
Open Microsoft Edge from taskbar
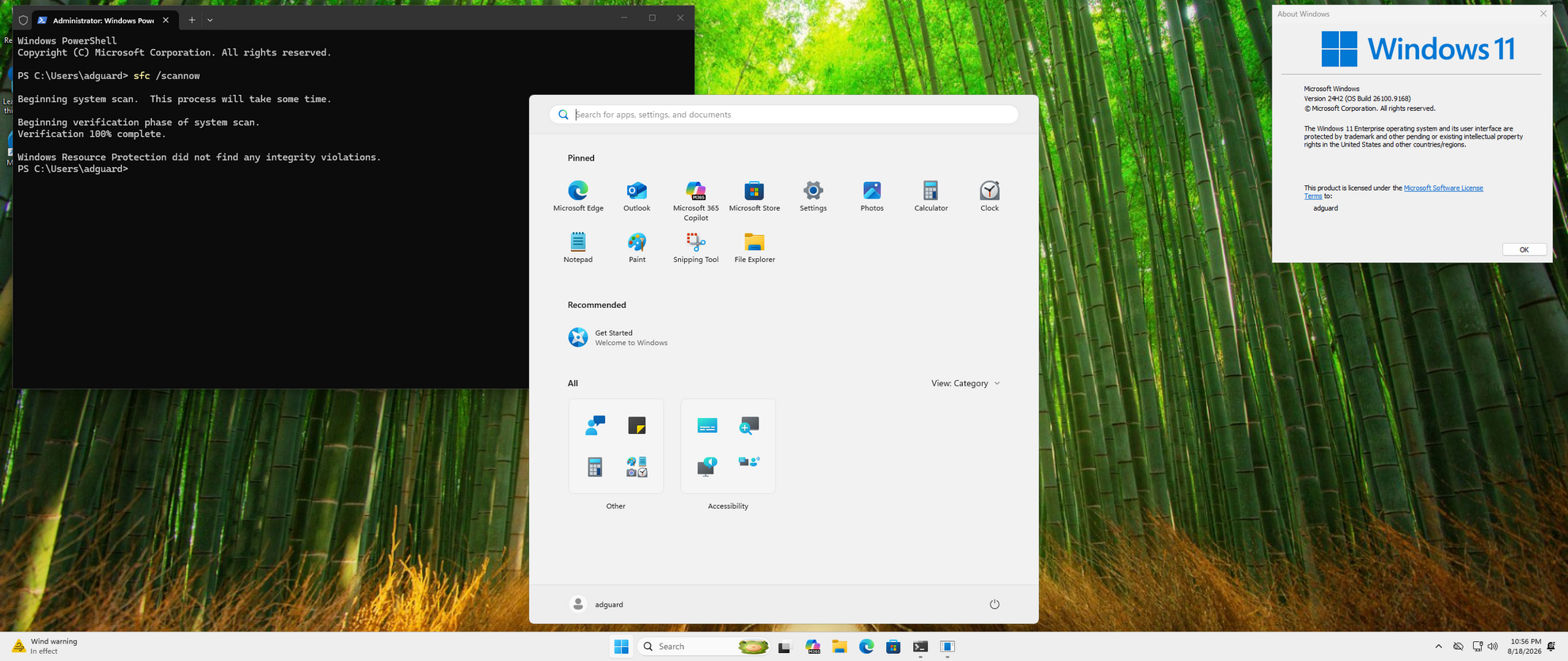click(x=866, y=647)
